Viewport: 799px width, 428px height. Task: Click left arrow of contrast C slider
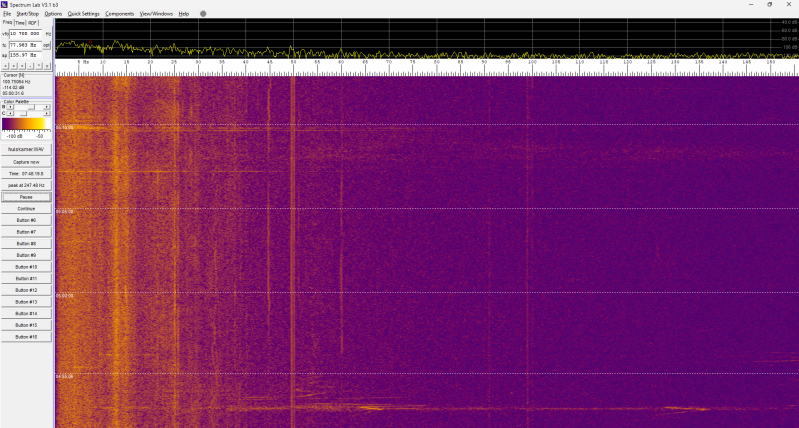pos(10,114)
